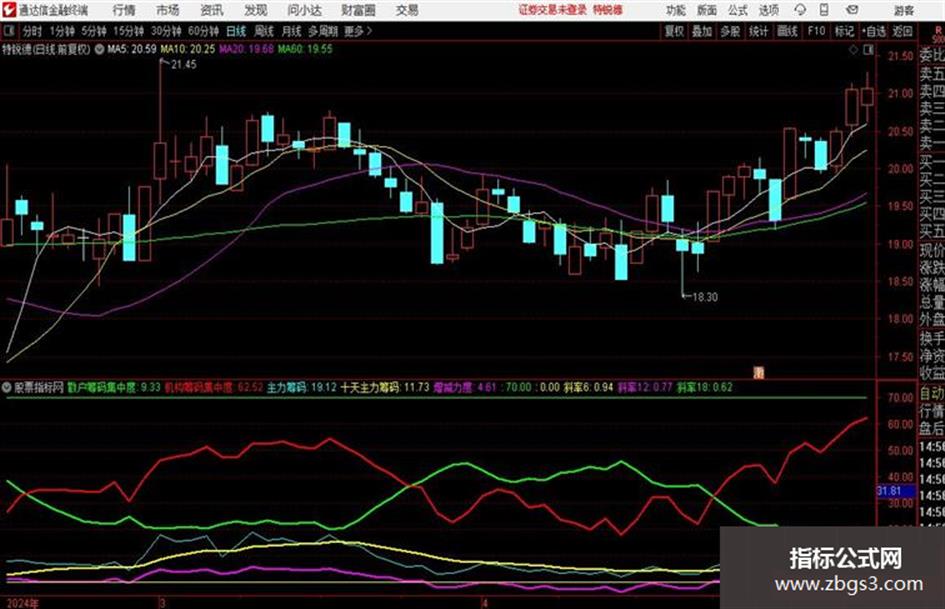This screenshot has width=945, height=609.
Task: Toggle the panel layout icon left of 分时
Action: pos(9,31)
